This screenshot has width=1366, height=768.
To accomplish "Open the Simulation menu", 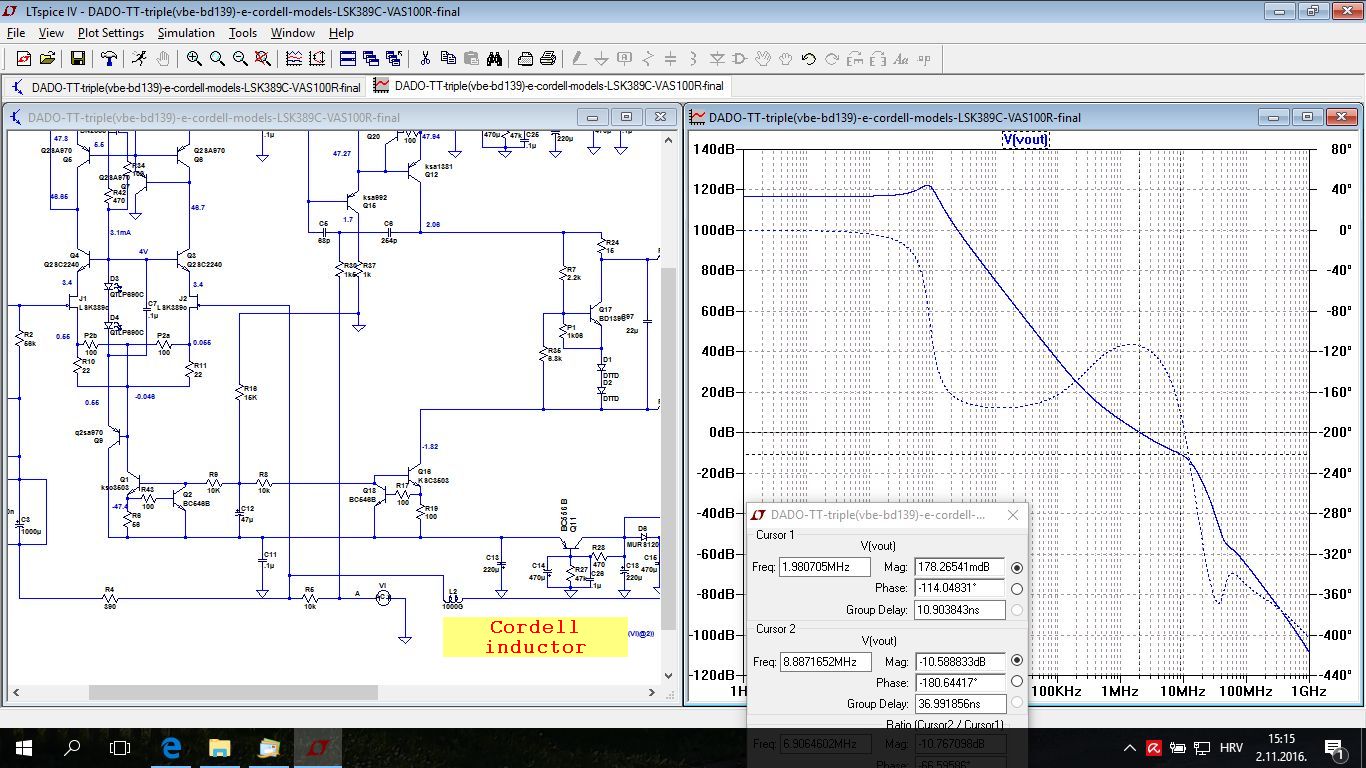I will tap(186, 33).
